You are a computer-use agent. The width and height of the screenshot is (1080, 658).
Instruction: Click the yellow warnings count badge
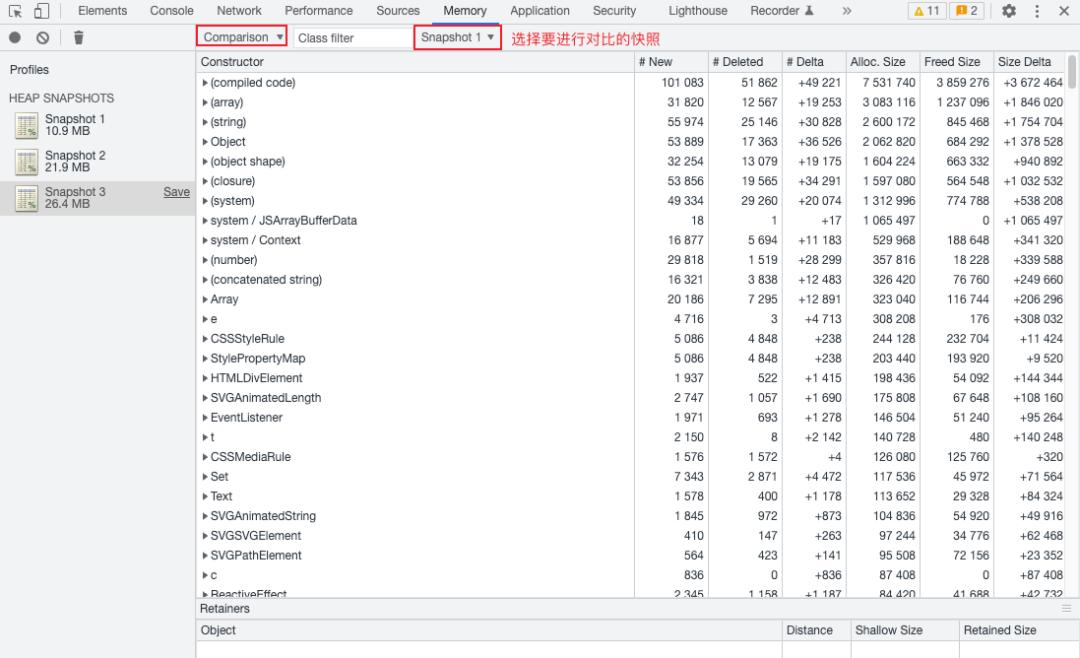coord(925,11)
